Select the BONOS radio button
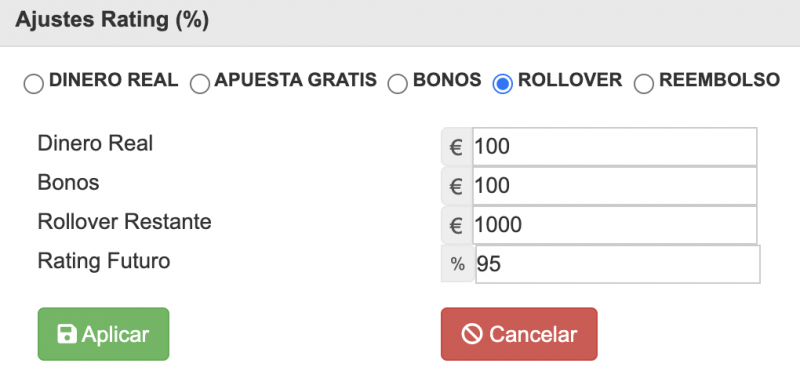The width and height of the screenshot is (800, 367). pyautogui.click(x=397, y=84)
